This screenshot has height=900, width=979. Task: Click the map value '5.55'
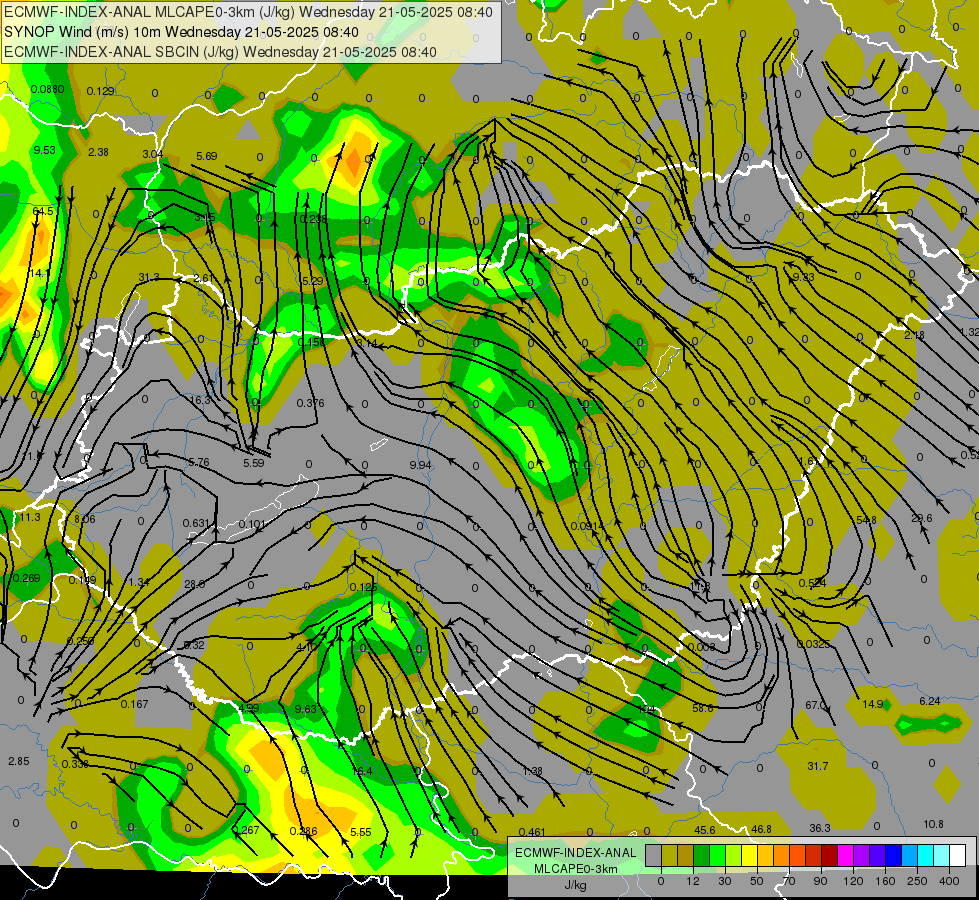361,831
